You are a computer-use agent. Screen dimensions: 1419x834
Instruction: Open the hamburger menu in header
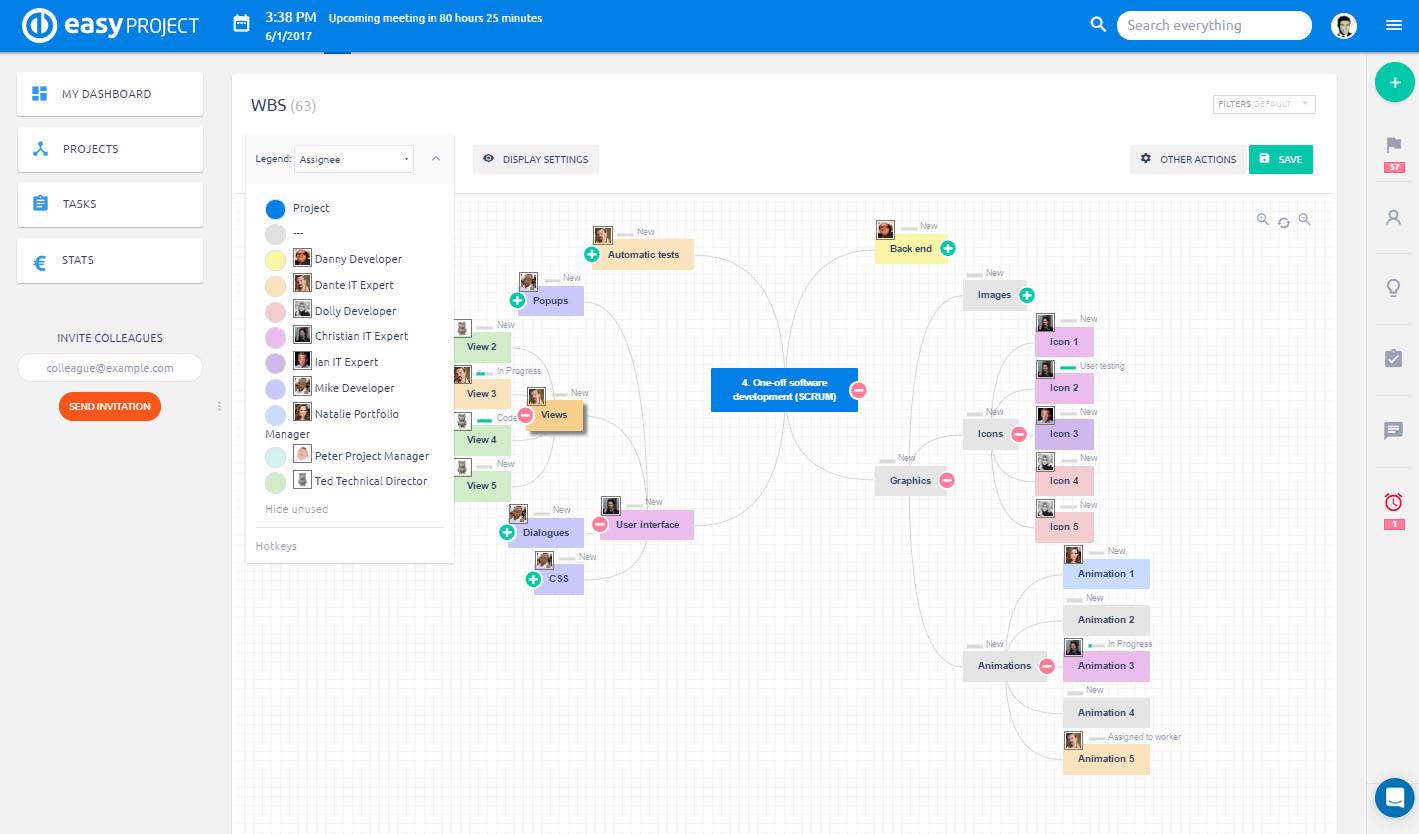pyautogui.click(x=1394, y=26)
